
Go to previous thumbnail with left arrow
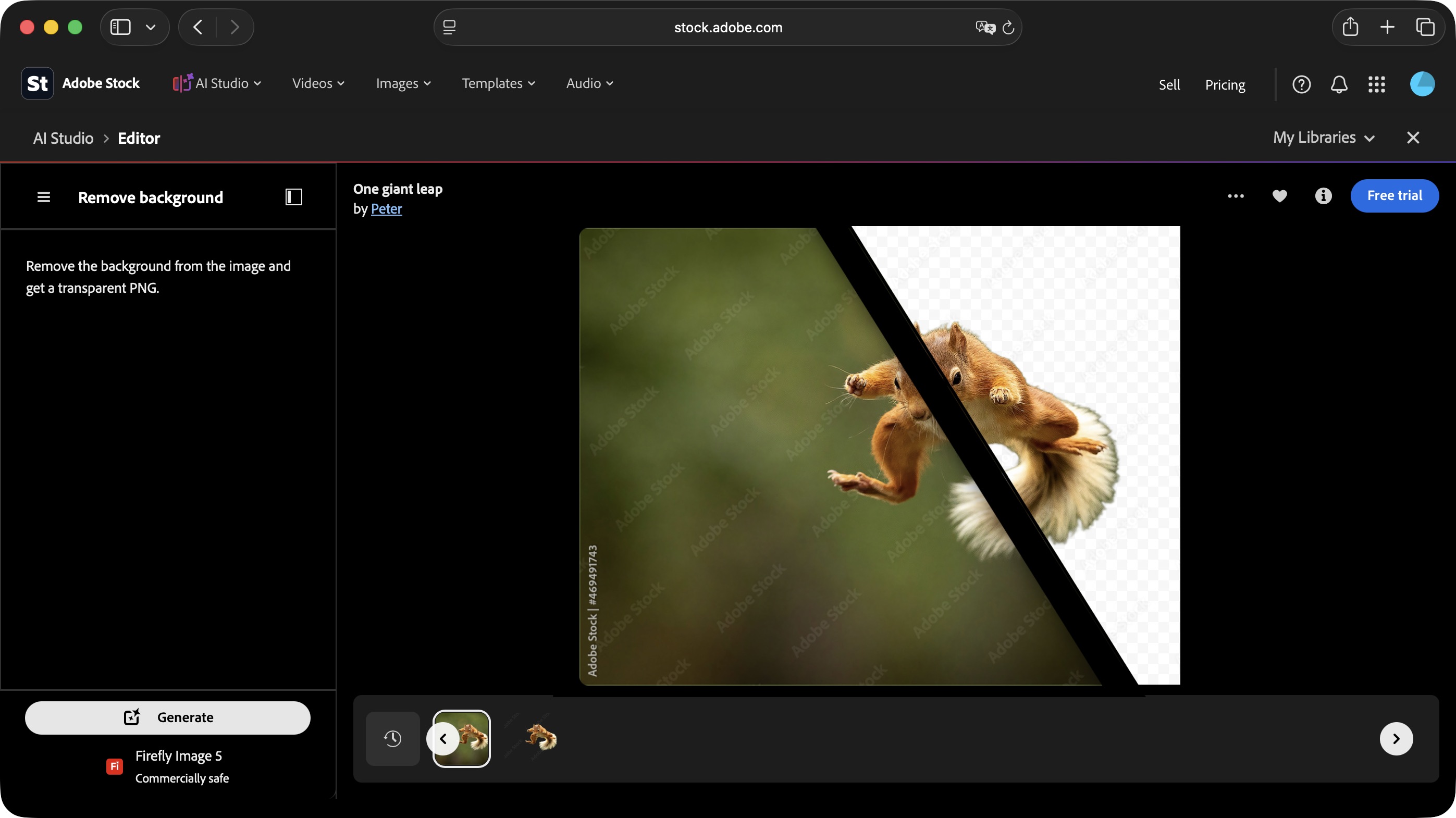pos(443,738)
